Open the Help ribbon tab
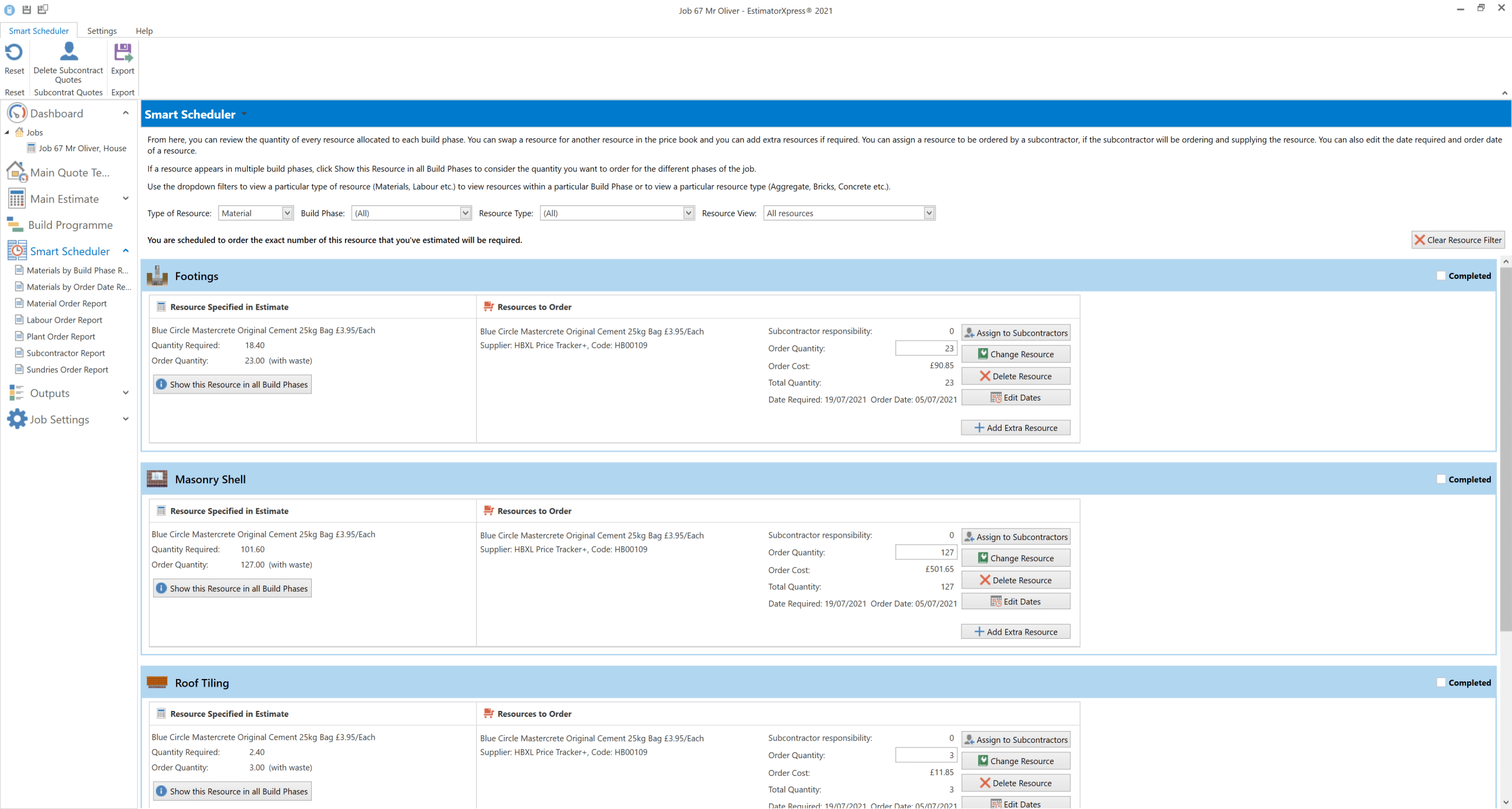Viewport: 1512px width, 809px height. (144, 31)
